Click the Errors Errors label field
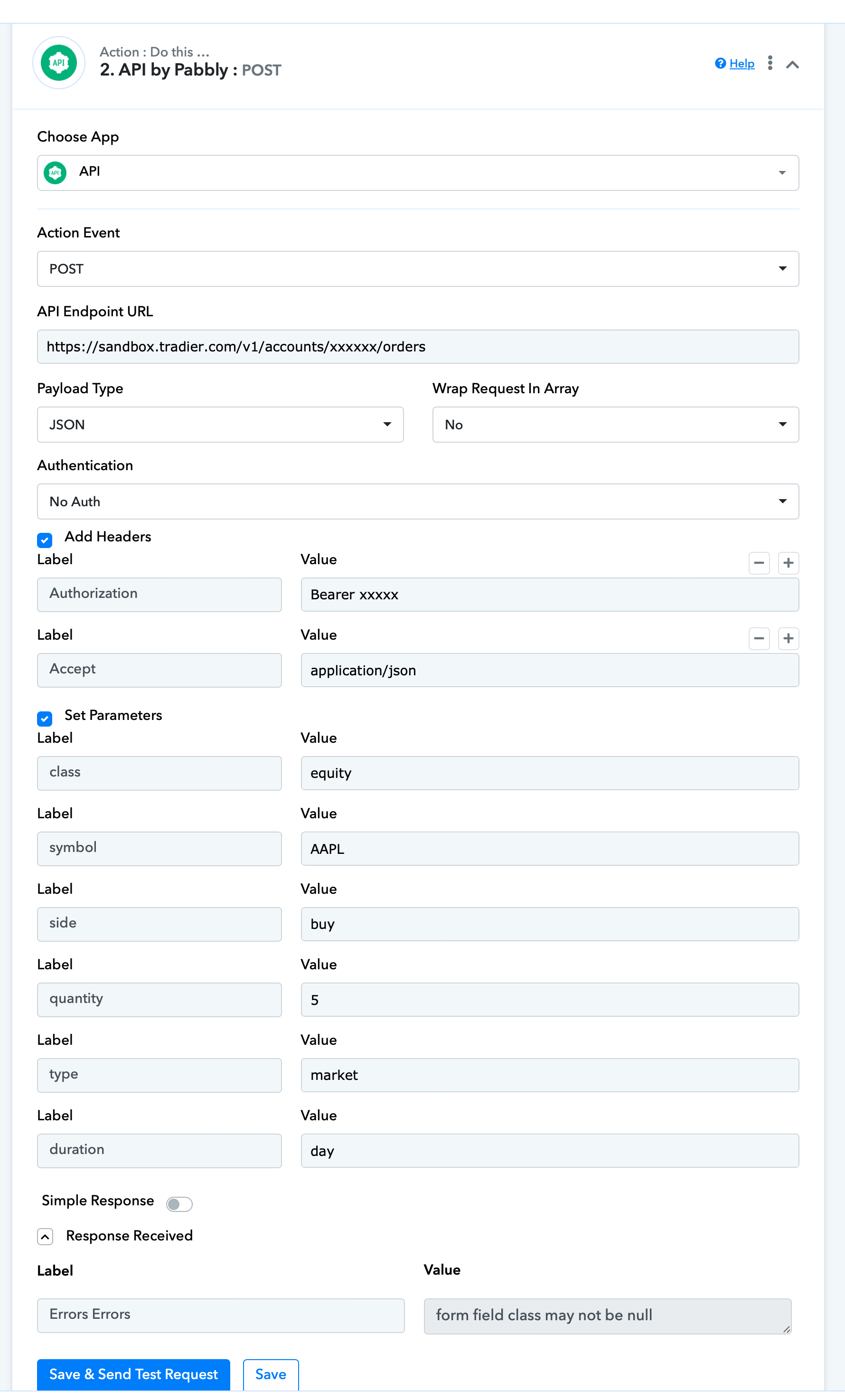This screenshot has height=1400, width=845. click(x=221, y=1315)
